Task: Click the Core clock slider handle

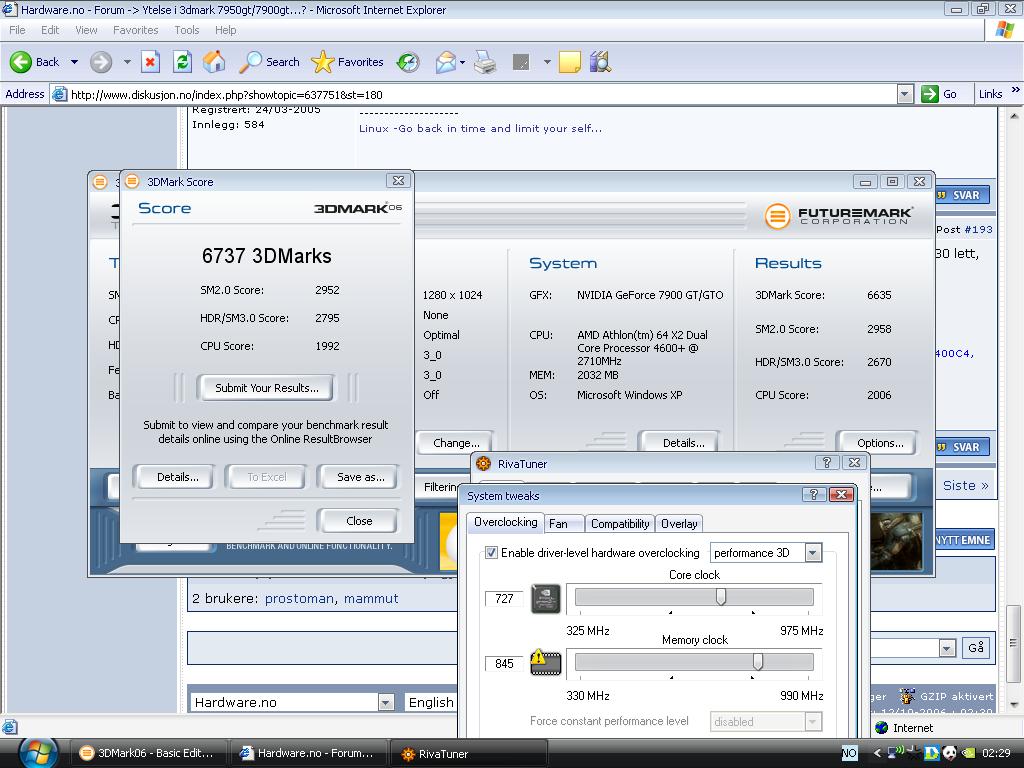Action: pyautogui.click(x=720, y=597)
